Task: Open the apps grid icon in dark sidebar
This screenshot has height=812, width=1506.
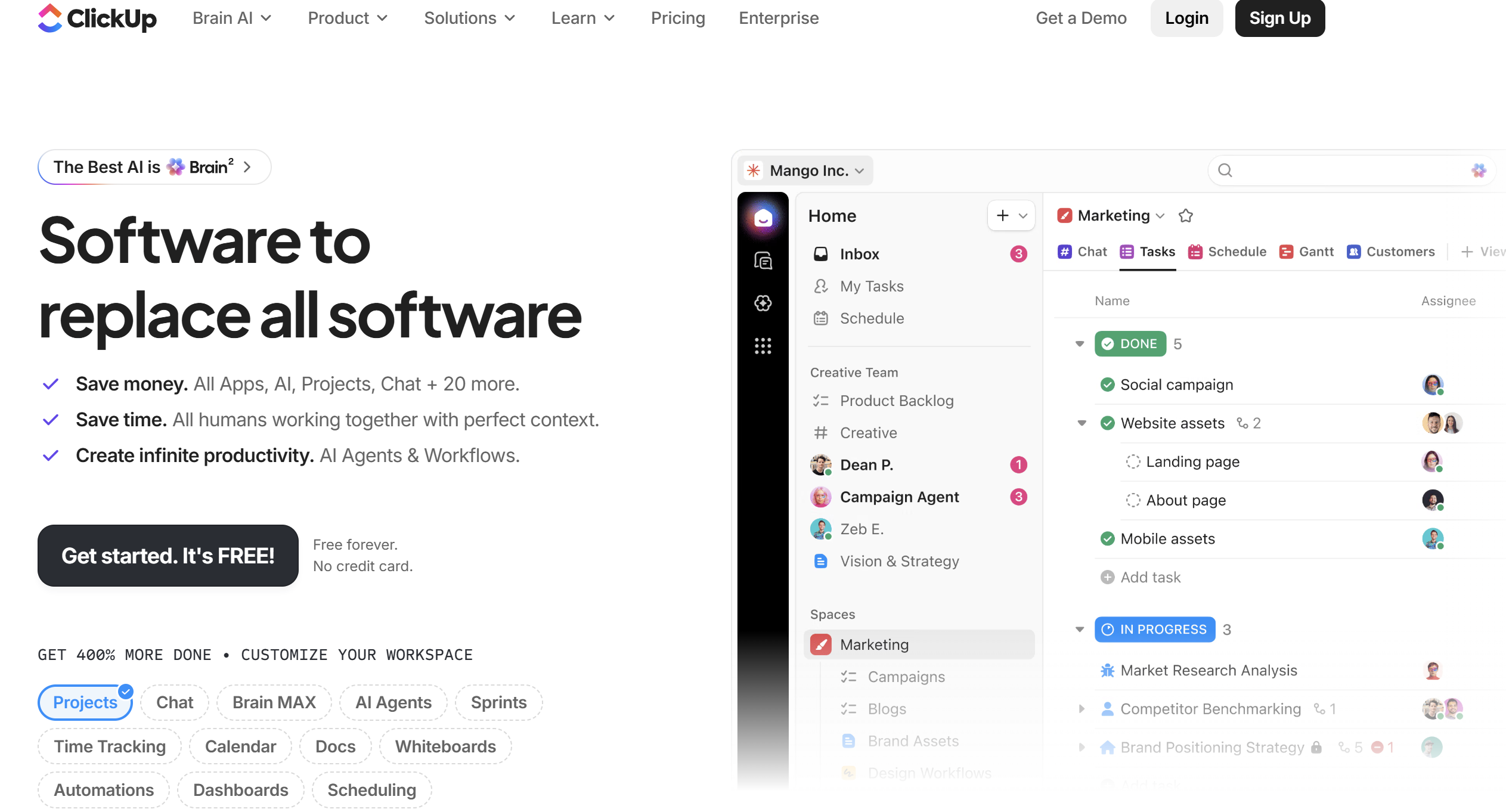Action: (763, 346)
